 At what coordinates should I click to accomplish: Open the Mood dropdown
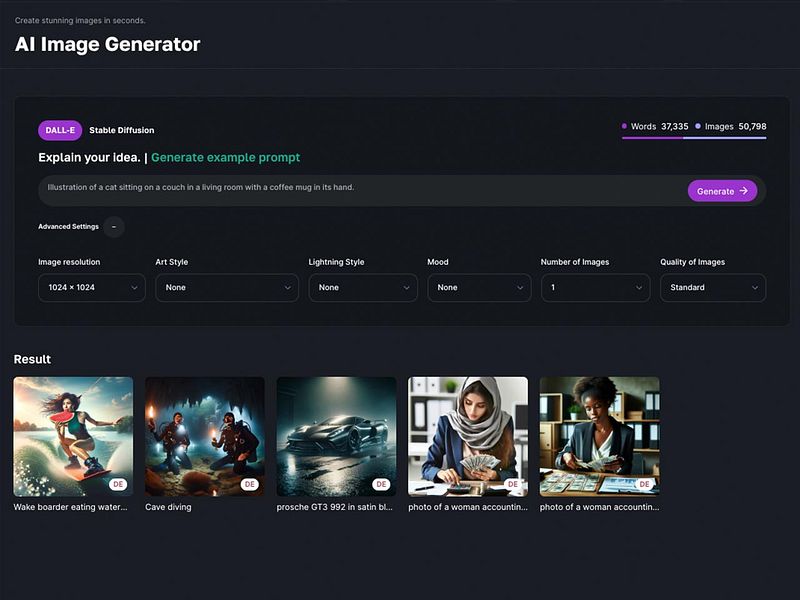[478, 288]
